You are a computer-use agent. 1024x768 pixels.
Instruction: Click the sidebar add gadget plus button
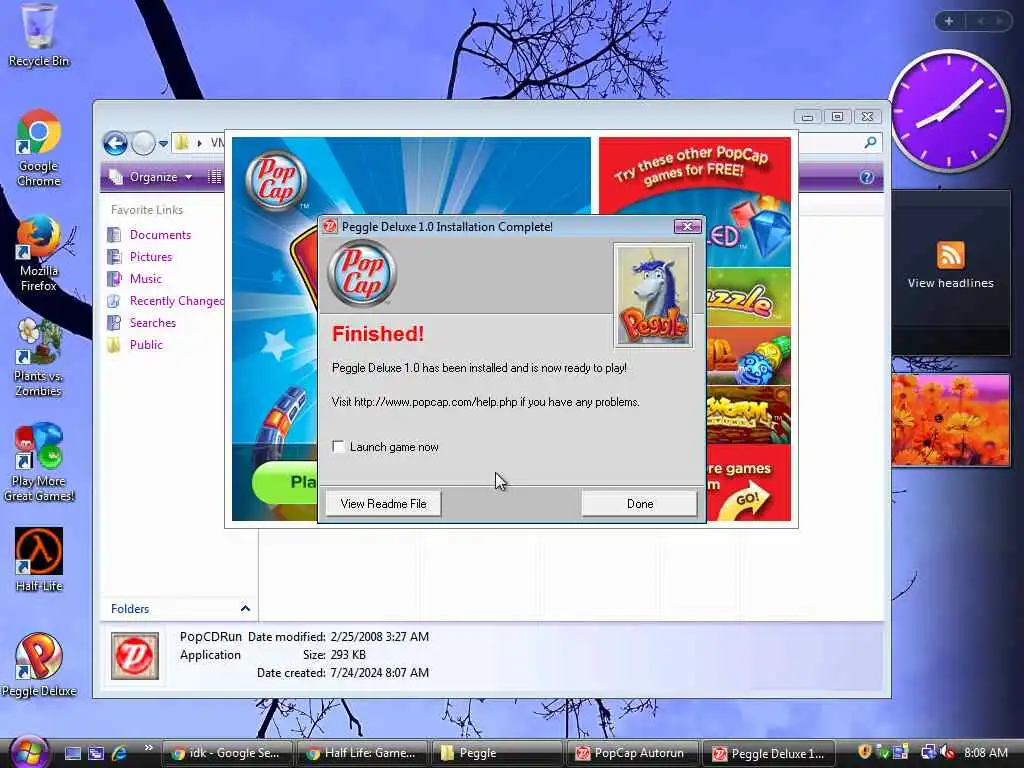pos(949,21)
